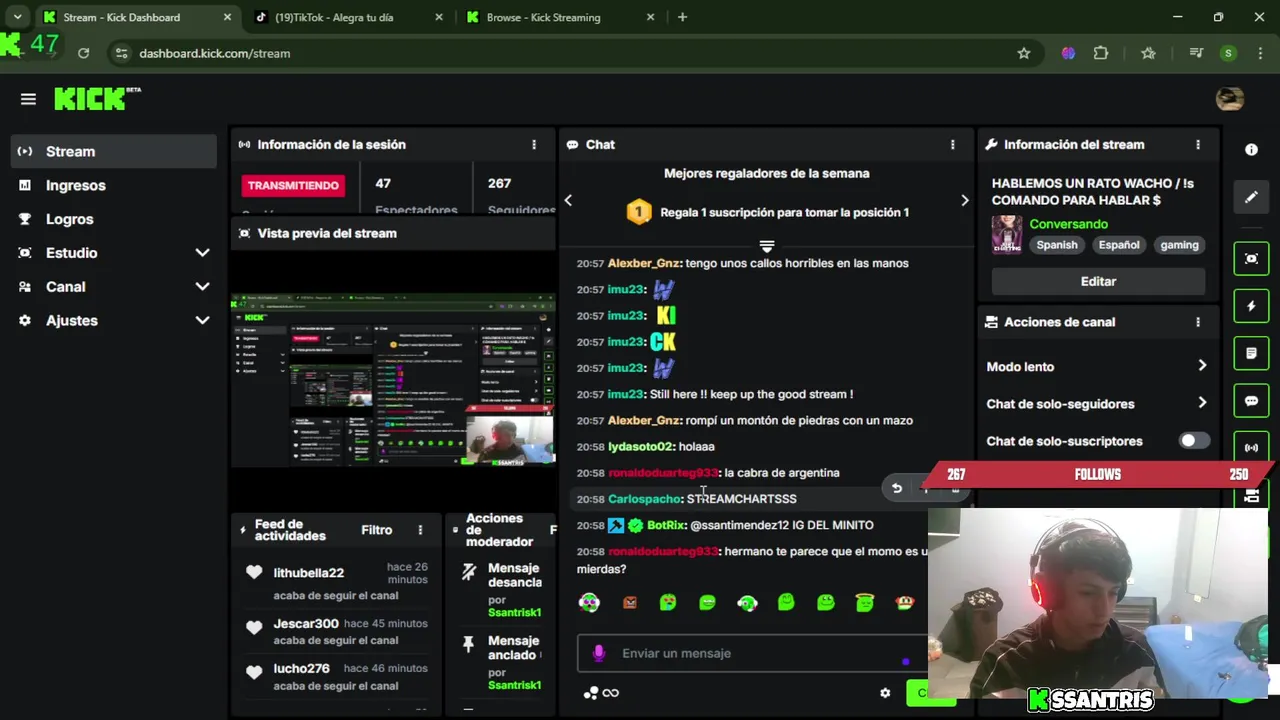Click the microphone icon in message box
1280x720 pixels.
click(599, 653)
